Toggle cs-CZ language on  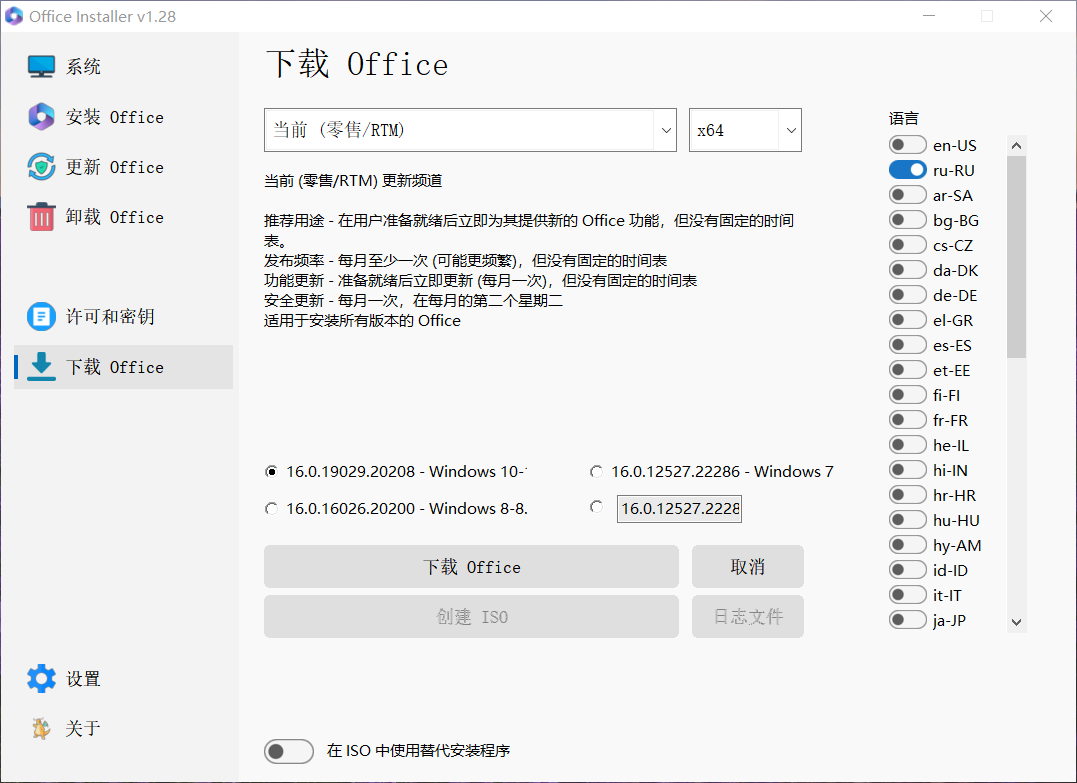click(907, 245)
